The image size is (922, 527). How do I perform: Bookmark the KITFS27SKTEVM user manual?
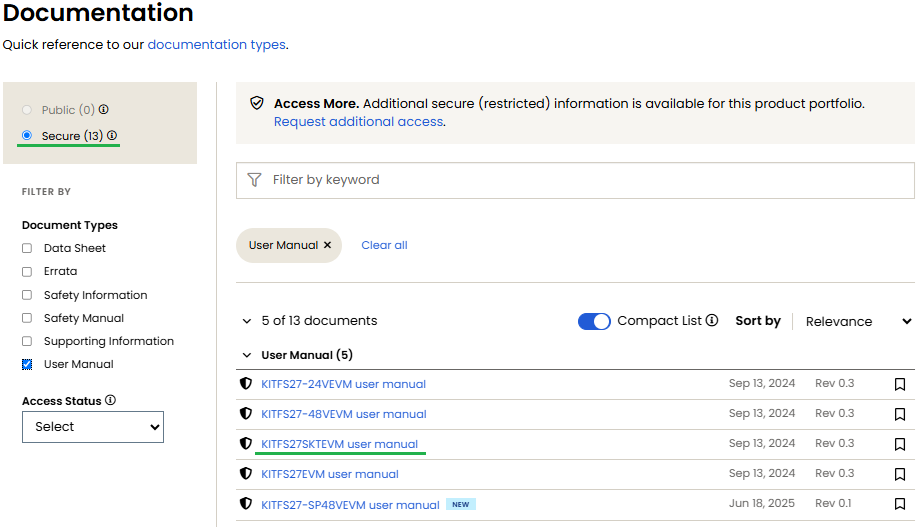[900, 444]
